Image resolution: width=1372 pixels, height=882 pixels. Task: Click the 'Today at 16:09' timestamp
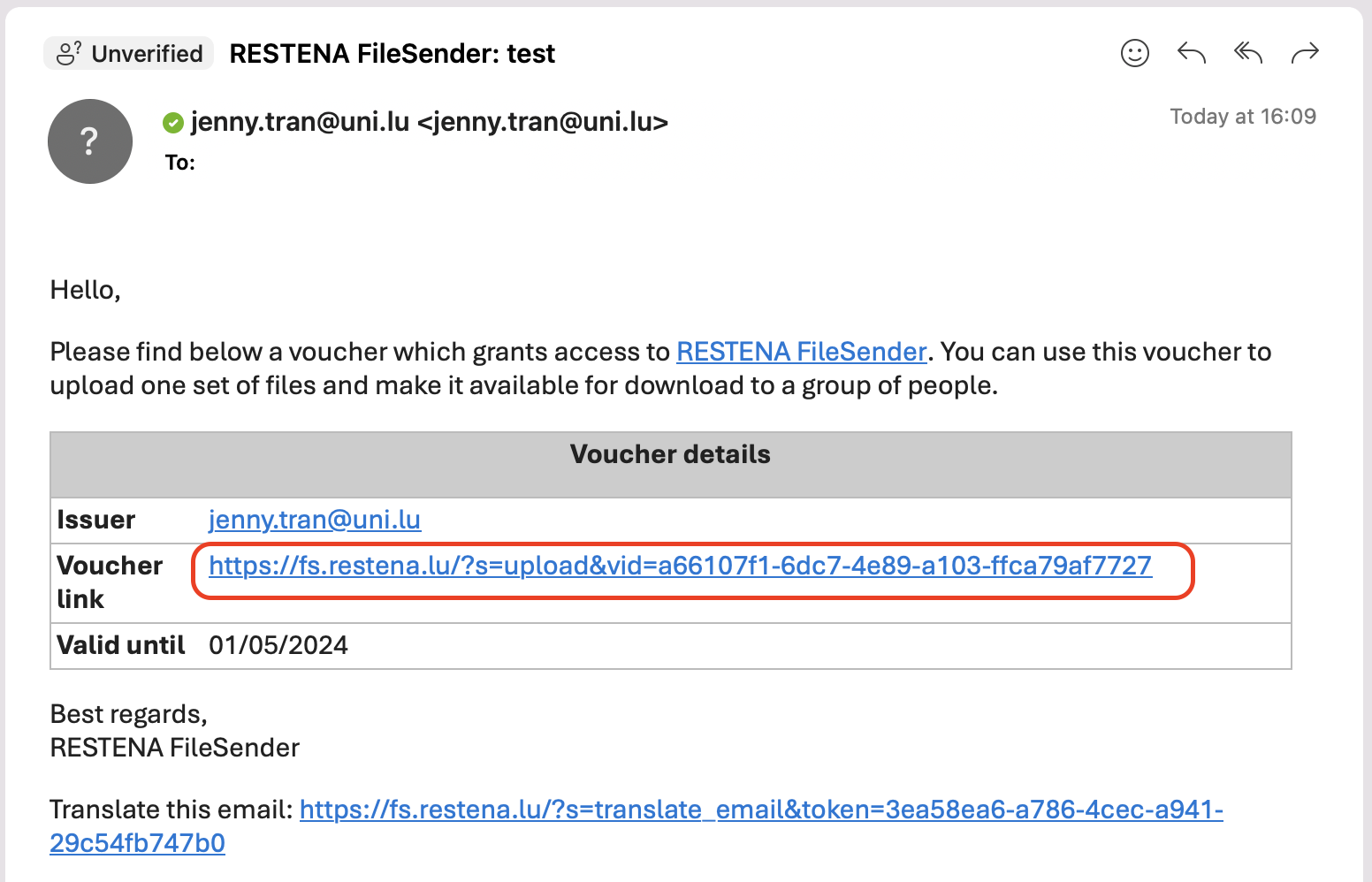pyautogui.click(x=1242, y=117)
